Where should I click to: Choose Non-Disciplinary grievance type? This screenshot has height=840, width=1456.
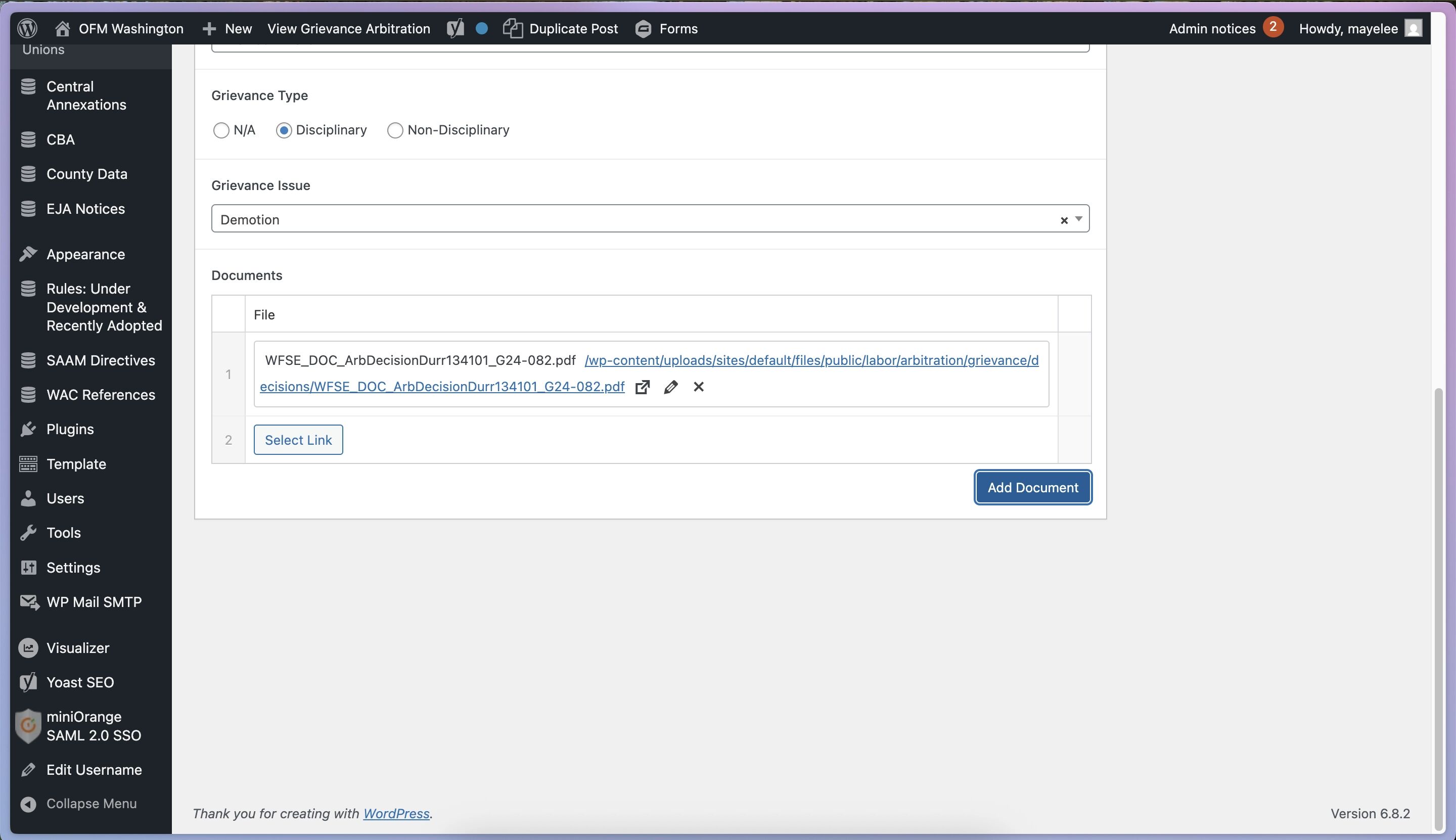tap(395, 130)
